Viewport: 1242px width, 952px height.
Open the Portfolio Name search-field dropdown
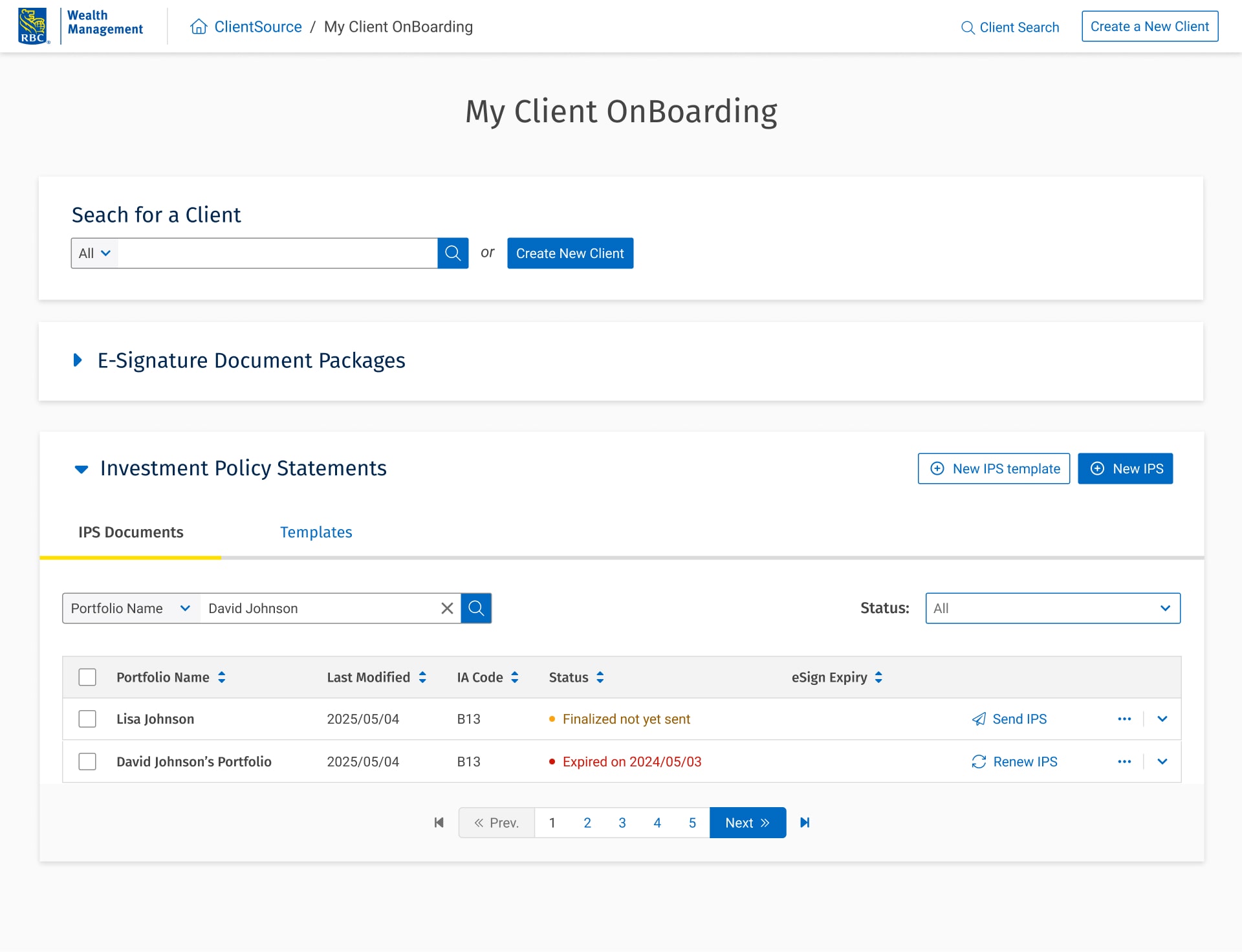pos(131,608)
